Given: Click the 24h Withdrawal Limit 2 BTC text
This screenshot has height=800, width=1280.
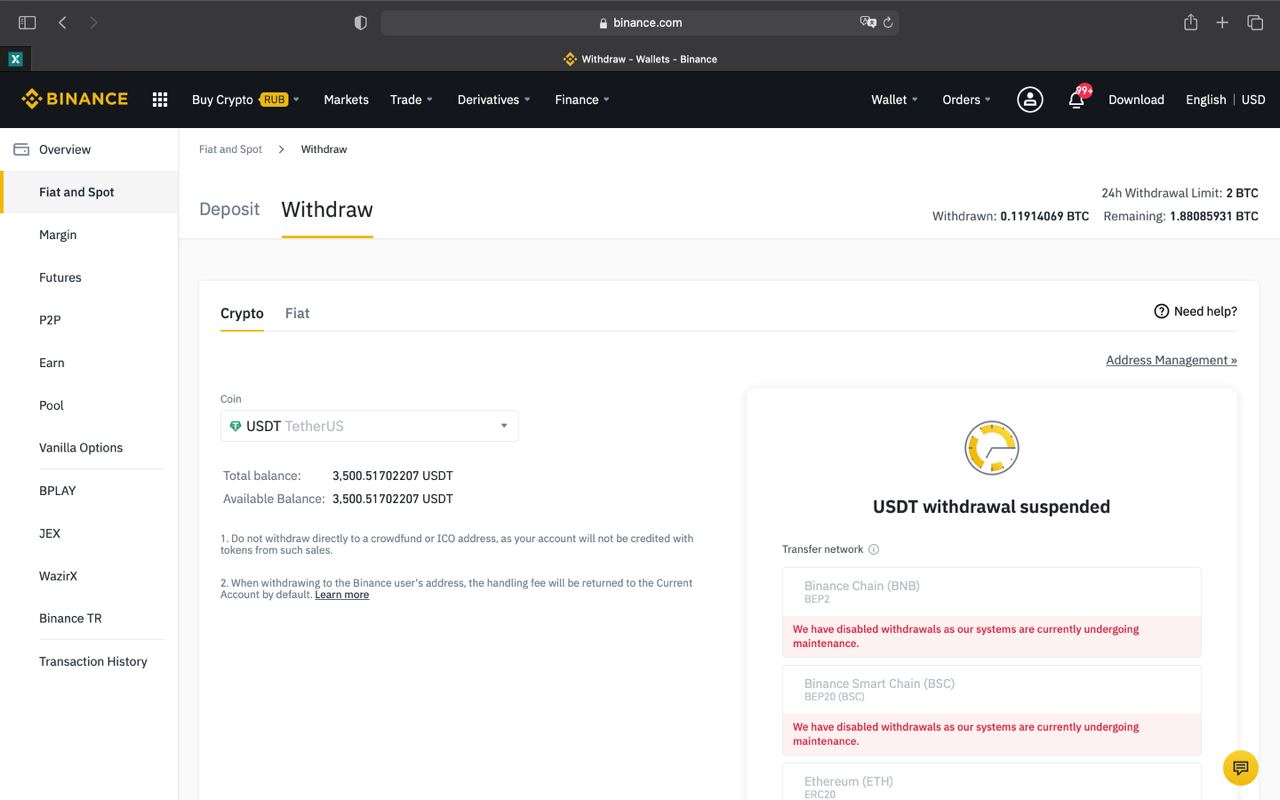Looking at the screenshot, I should pyautogui.click(x=1180, y=193).
